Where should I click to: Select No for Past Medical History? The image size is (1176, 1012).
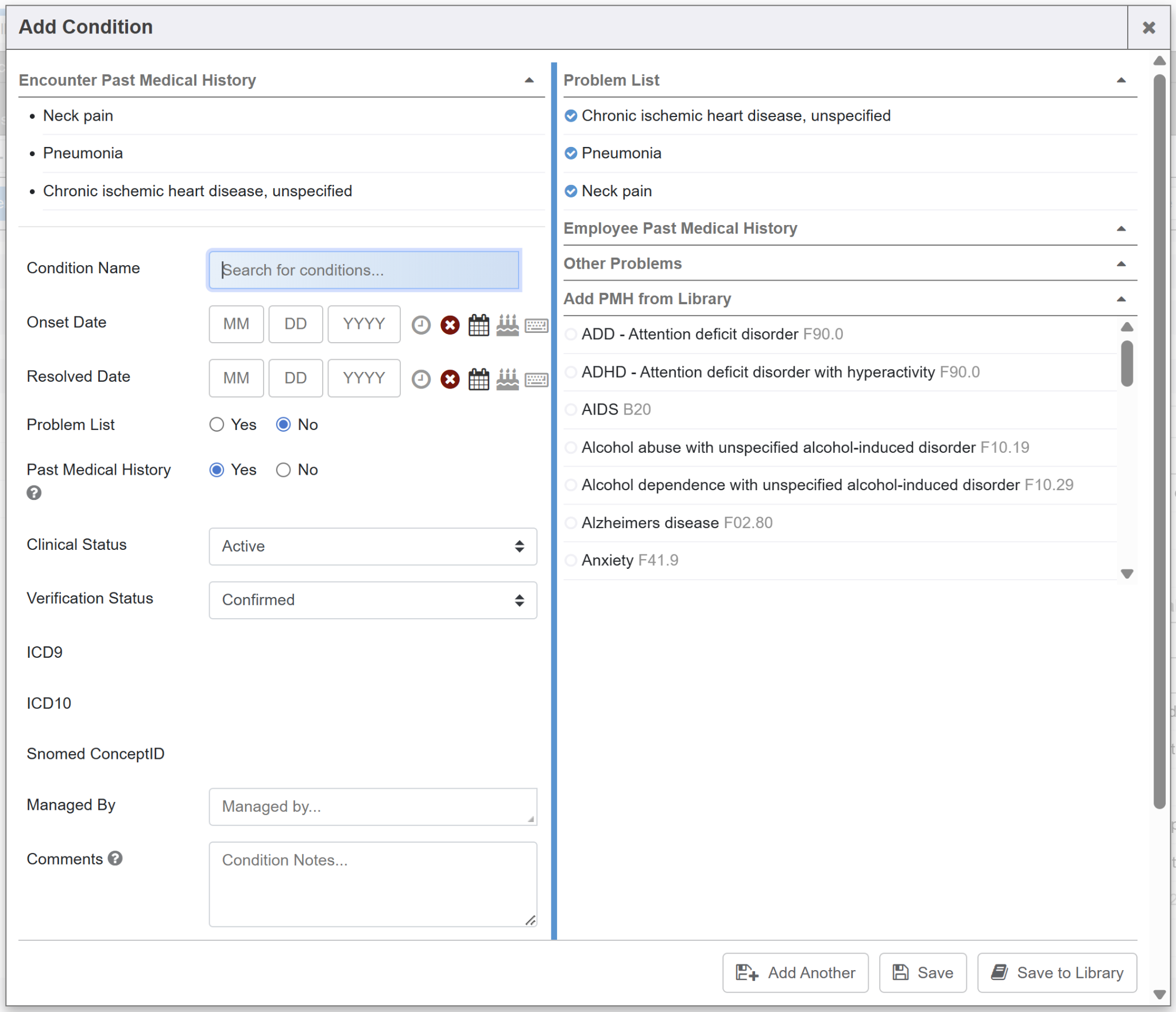click(283, 470)
